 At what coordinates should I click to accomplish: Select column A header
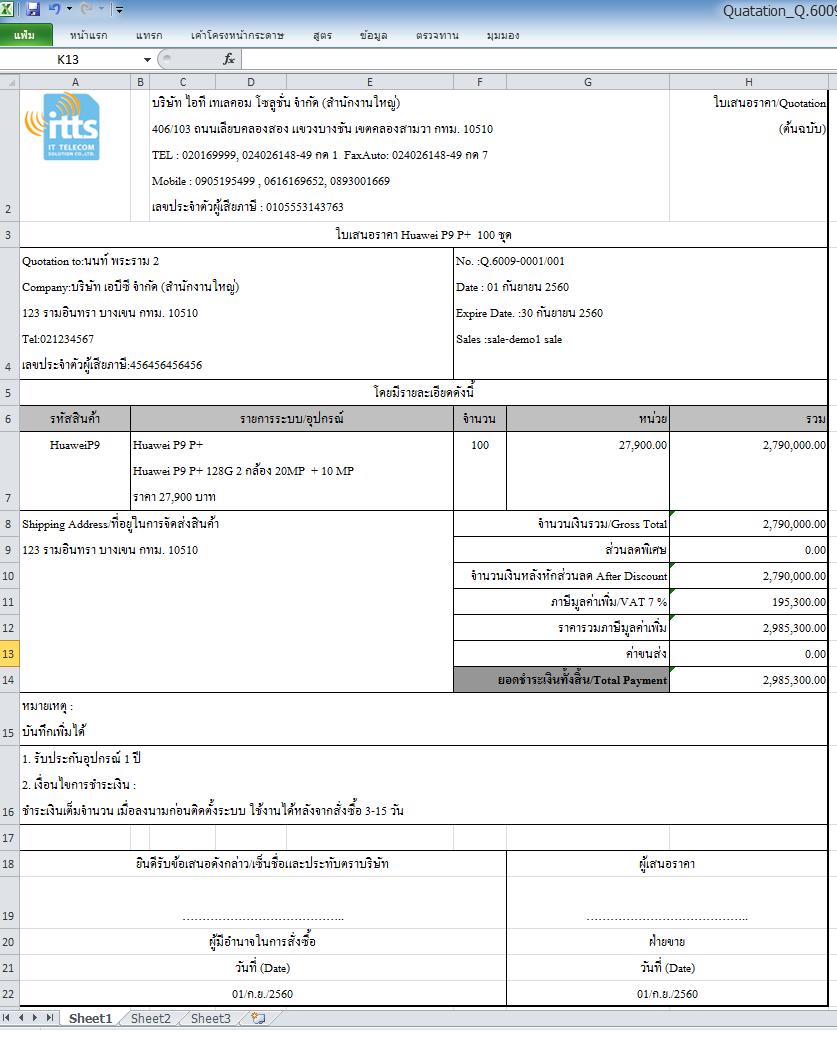75,82
